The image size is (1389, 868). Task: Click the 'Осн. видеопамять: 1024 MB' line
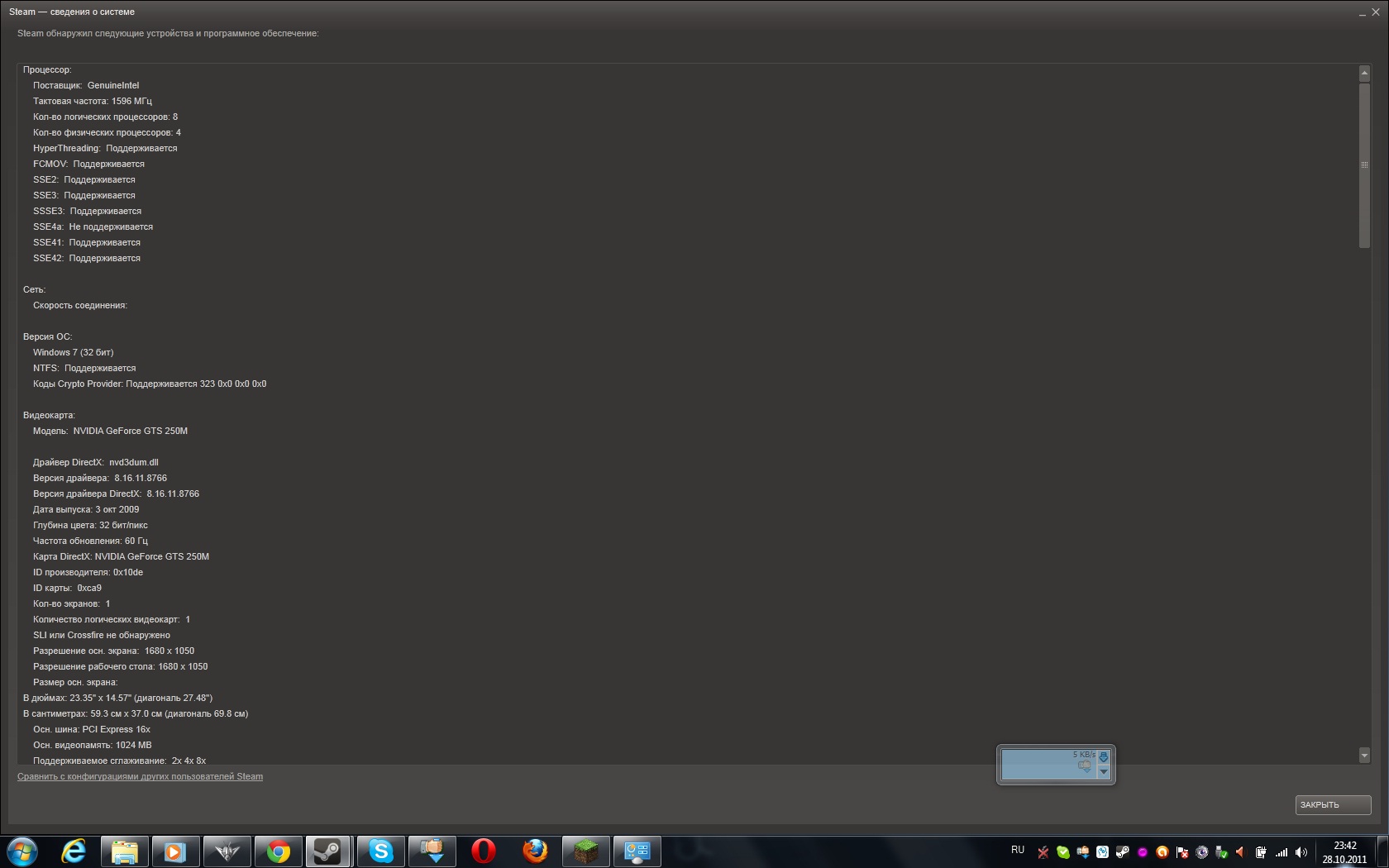(x=93, y=745)
